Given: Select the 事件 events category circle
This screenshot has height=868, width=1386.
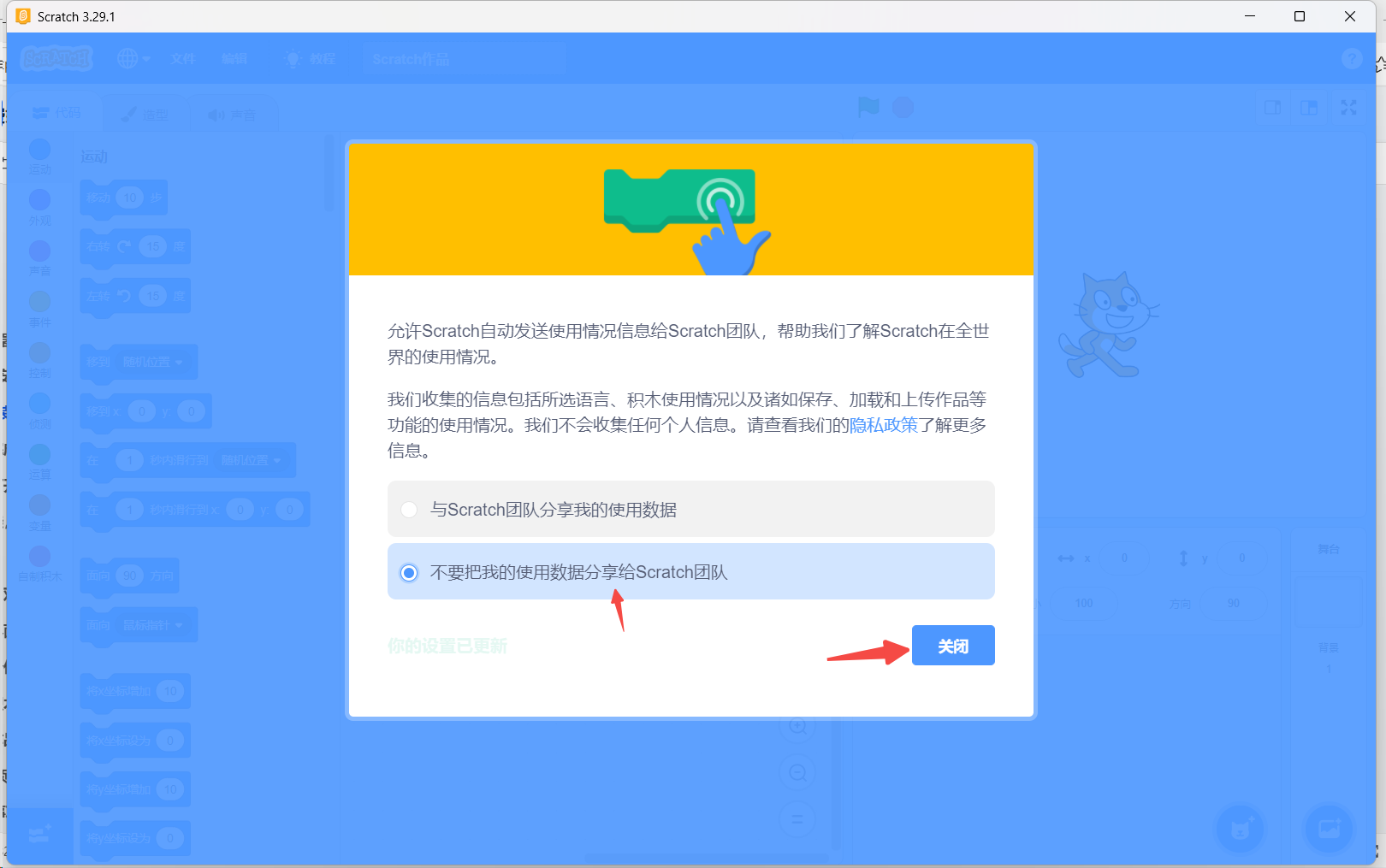Looking at the screenshot, I should point(39,302).
